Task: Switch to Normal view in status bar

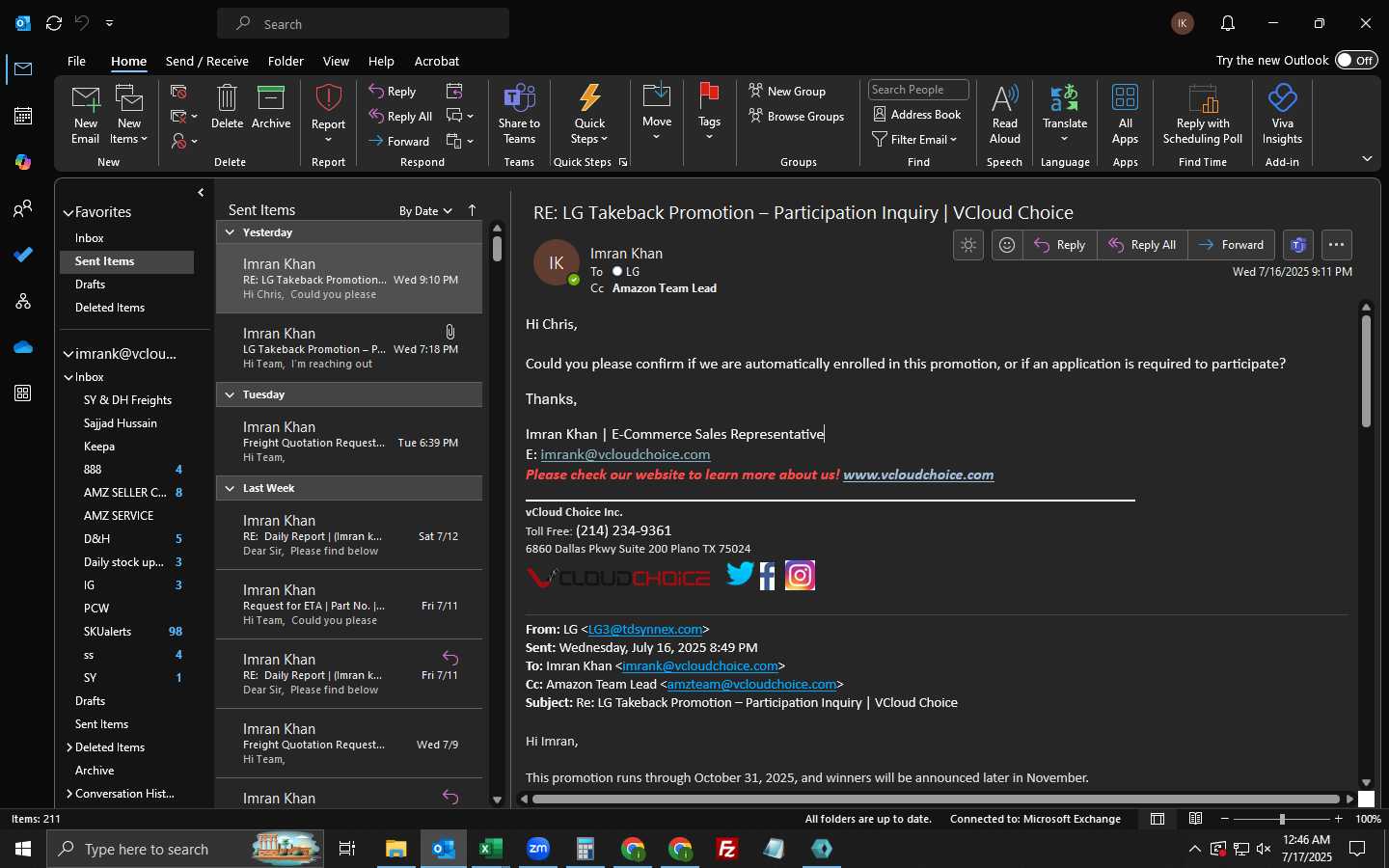Action: pyautogui.click(x=1157, y=819)
